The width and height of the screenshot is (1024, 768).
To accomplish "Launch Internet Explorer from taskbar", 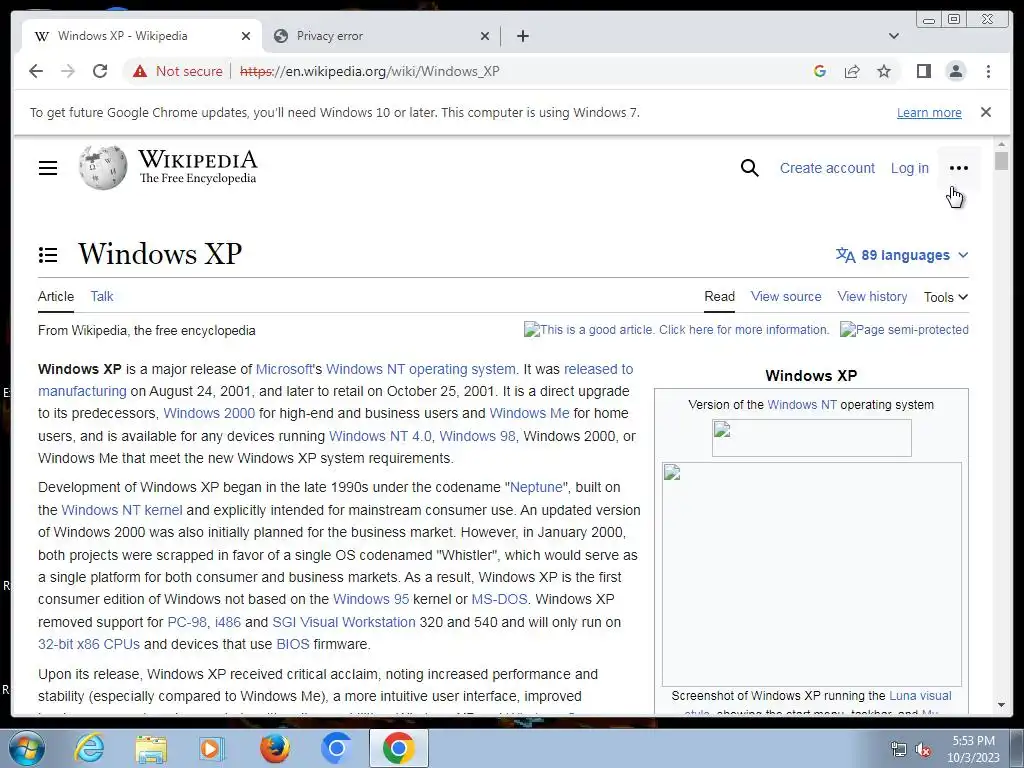I will pos(89,748).
